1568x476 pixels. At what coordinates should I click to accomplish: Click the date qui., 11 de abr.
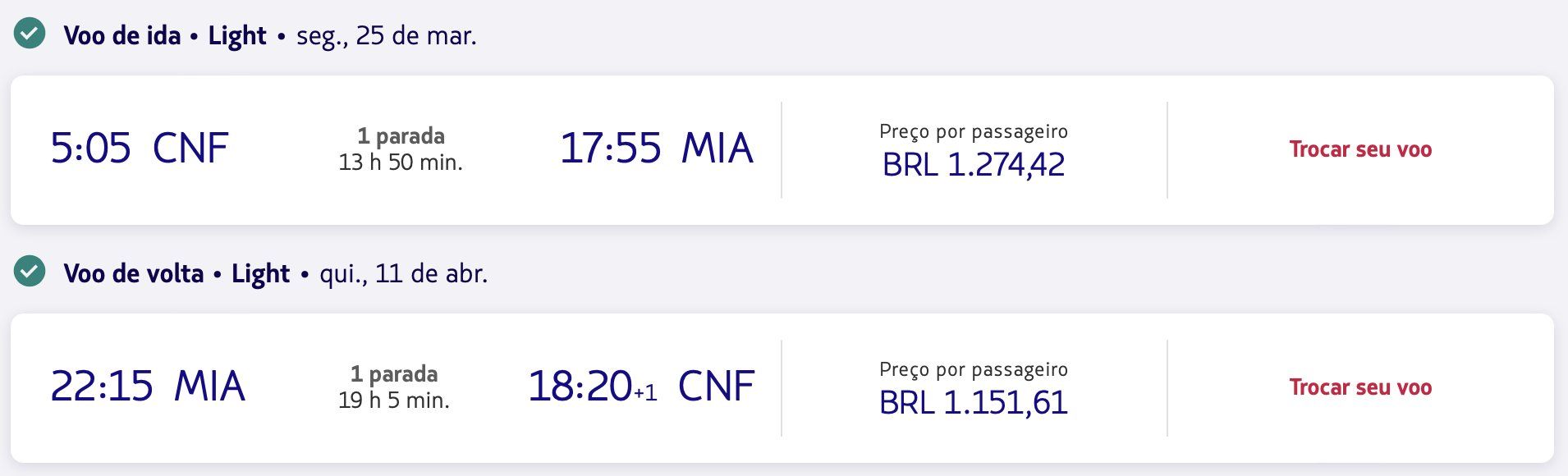click(x=403, y=273)
